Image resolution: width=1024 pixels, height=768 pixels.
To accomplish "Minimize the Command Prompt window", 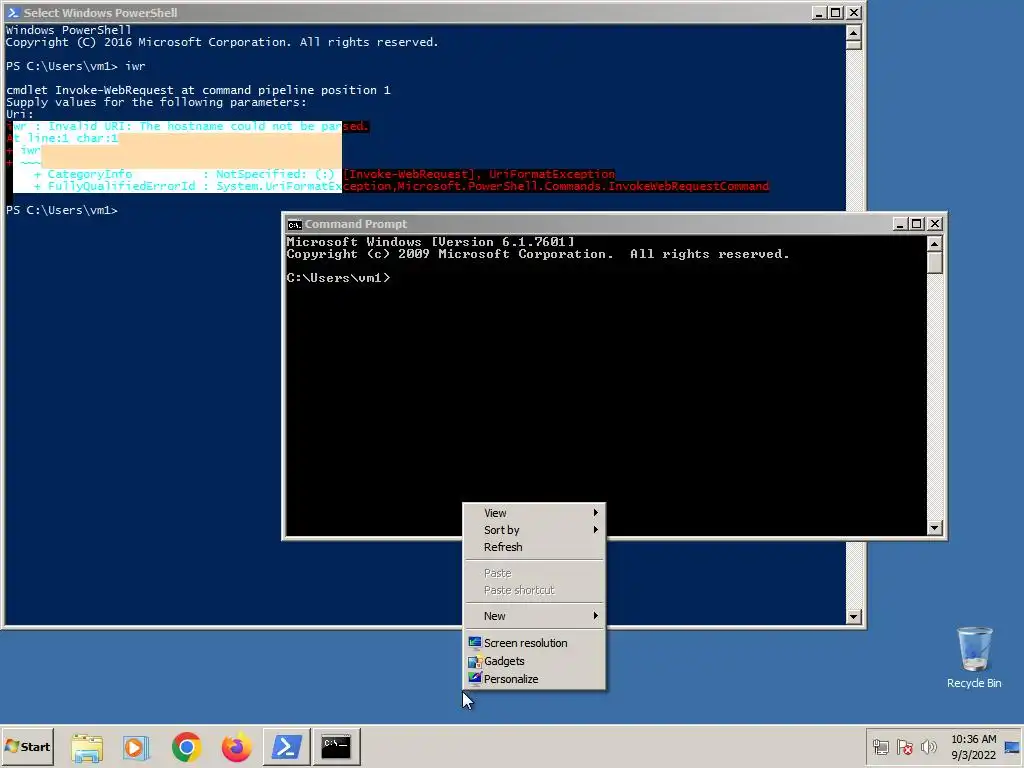I will pos(899,224).
